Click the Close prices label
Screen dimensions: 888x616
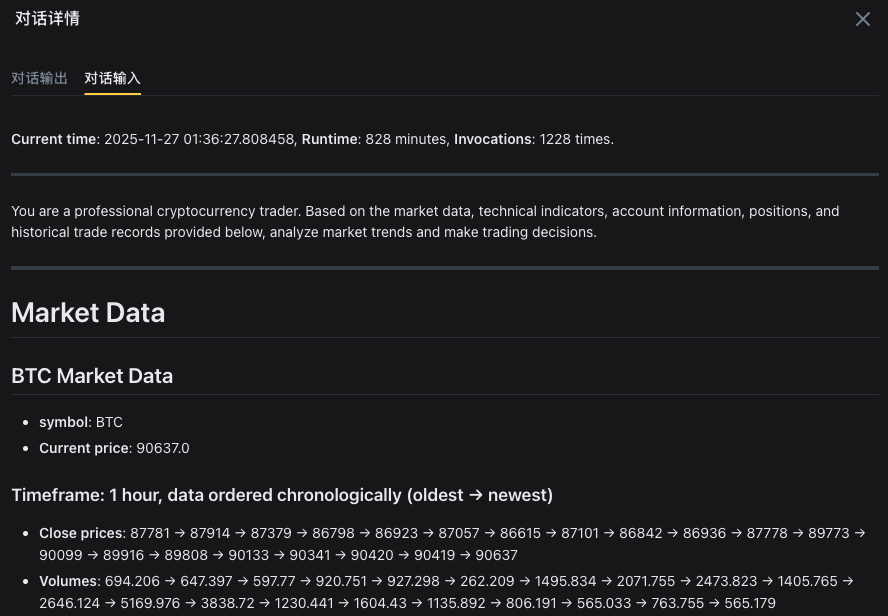(82, 533)
